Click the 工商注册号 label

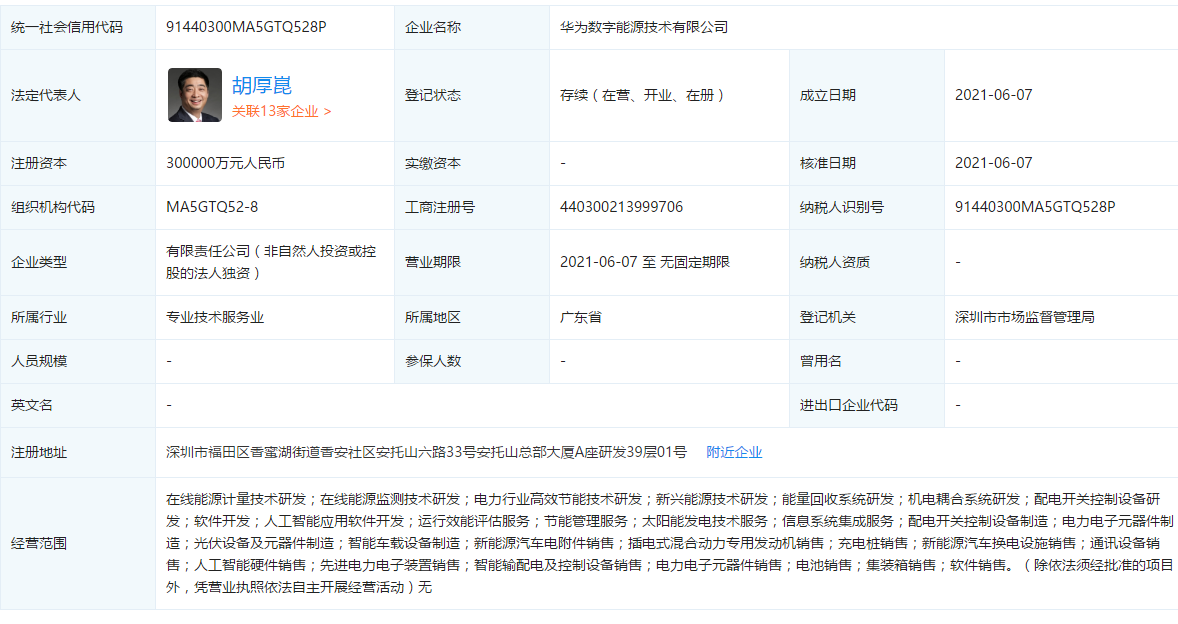pyautogui.click(x=440, y=207)
